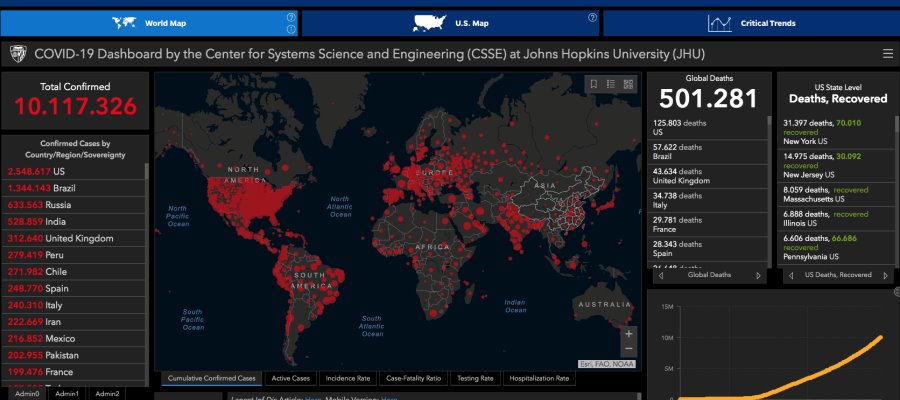The height and width of the screenshot is (400, 900).
Task: Show the map legend list icon
Action: click(x=610, y=84)
